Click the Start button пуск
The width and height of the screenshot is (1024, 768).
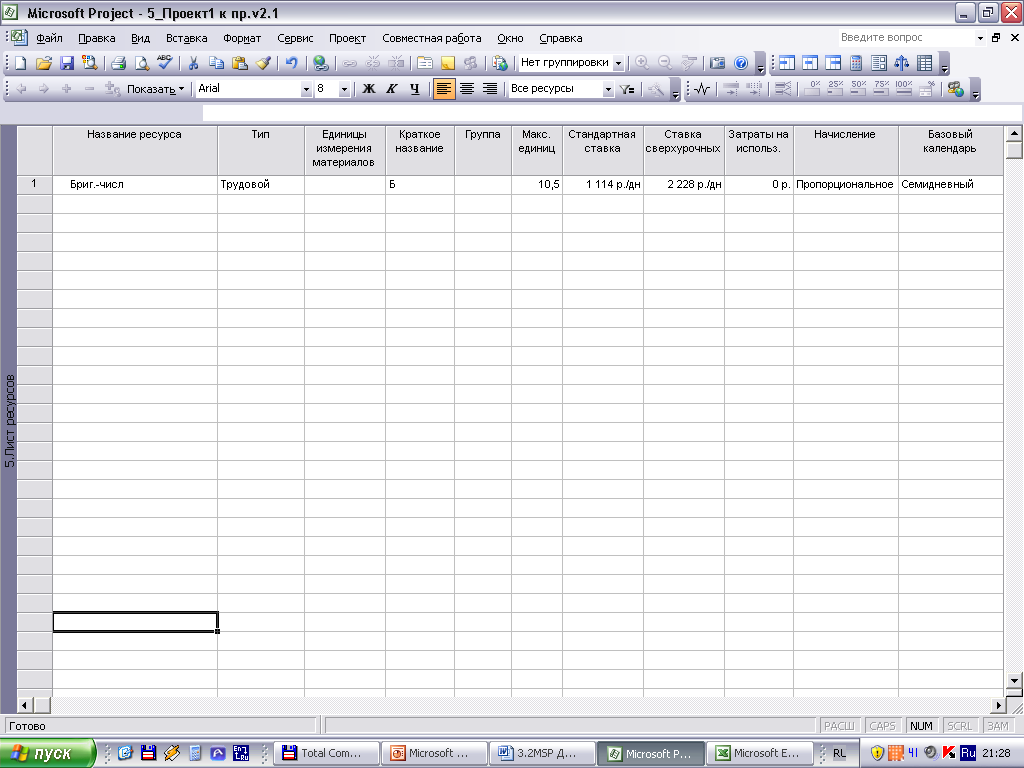(47, 754)
